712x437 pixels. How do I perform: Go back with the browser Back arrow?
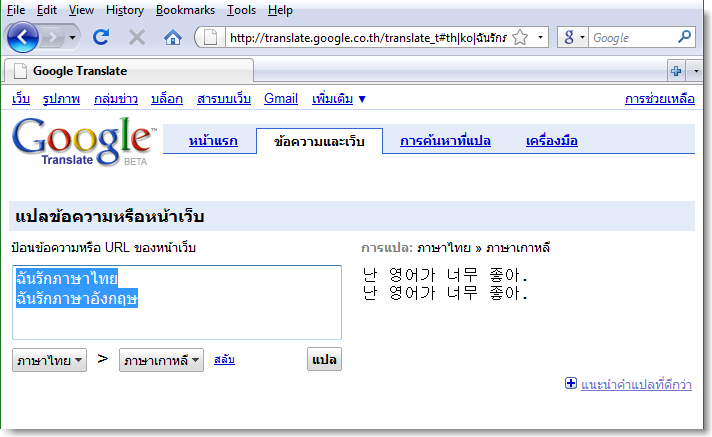pos(22,37)
